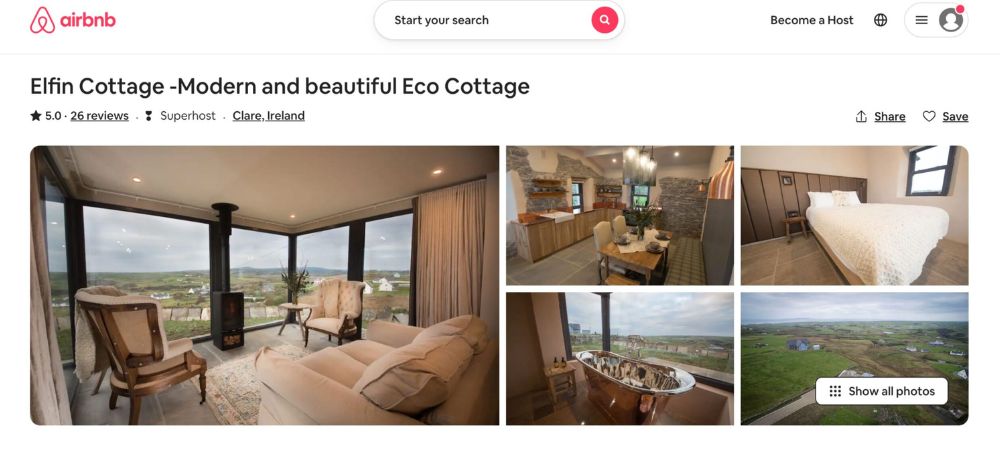Open the globe language selector

(x=881, y=20)
